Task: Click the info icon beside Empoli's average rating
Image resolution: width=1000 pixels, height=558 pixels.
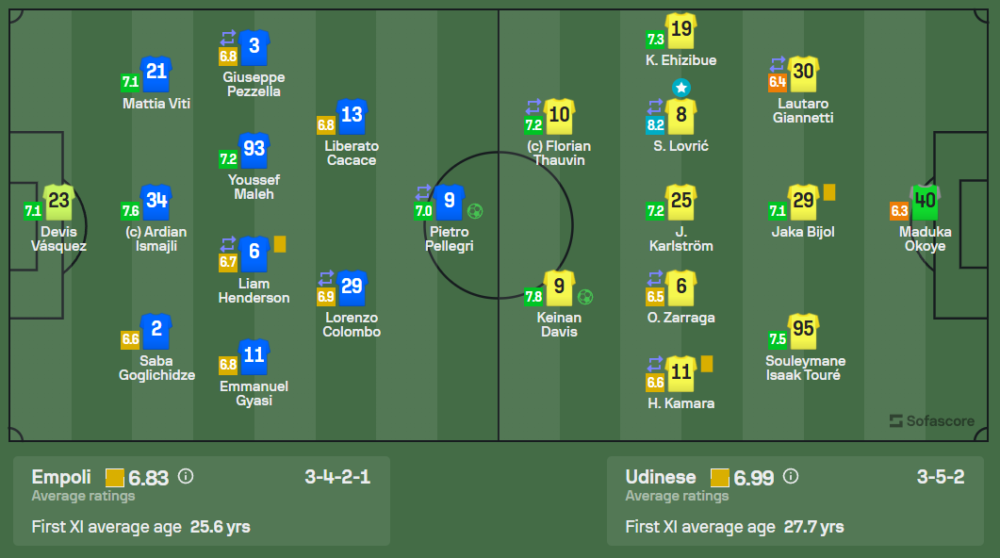Action: (x=185, y=477)
